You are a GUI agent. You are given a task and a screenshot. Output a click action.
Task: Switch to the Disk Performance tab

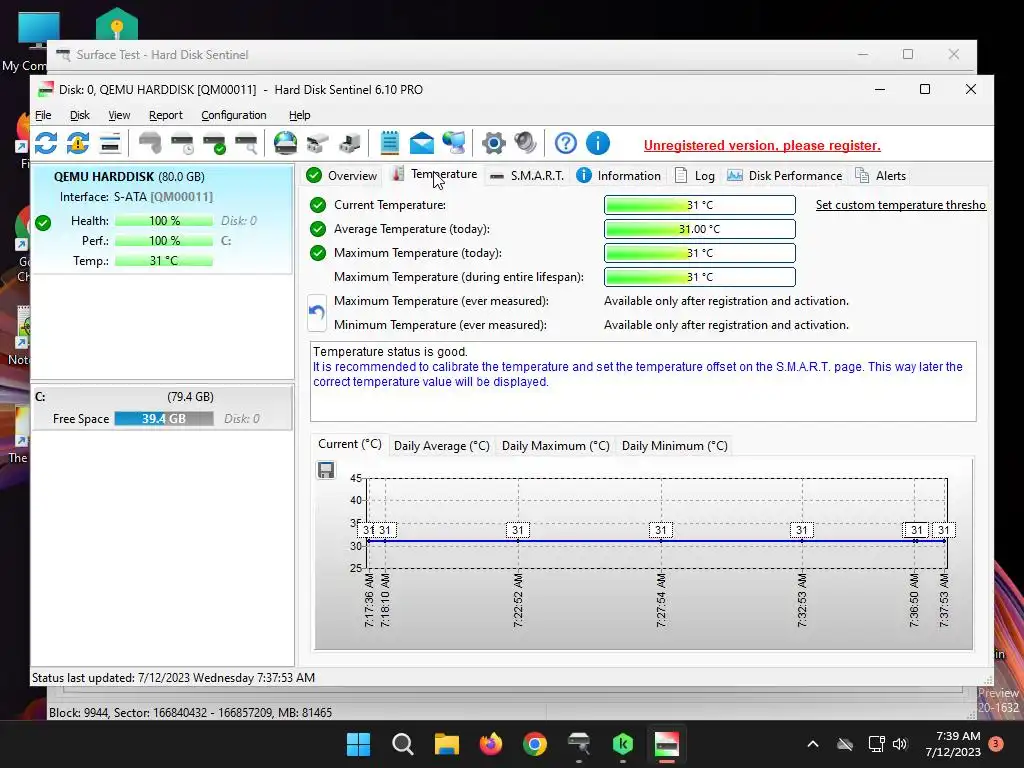coord(784,176)
